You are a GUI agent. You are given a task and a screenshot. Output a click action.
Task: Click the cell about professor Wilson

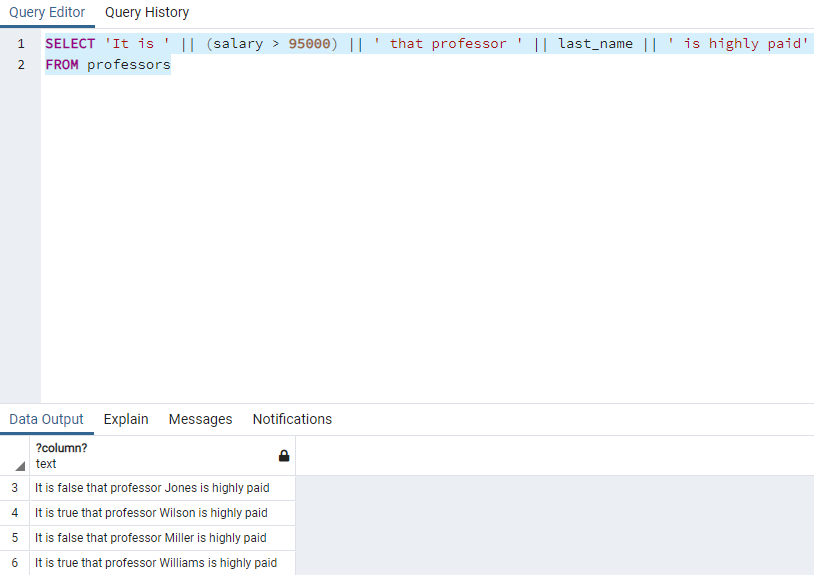(x=162, y=513)
